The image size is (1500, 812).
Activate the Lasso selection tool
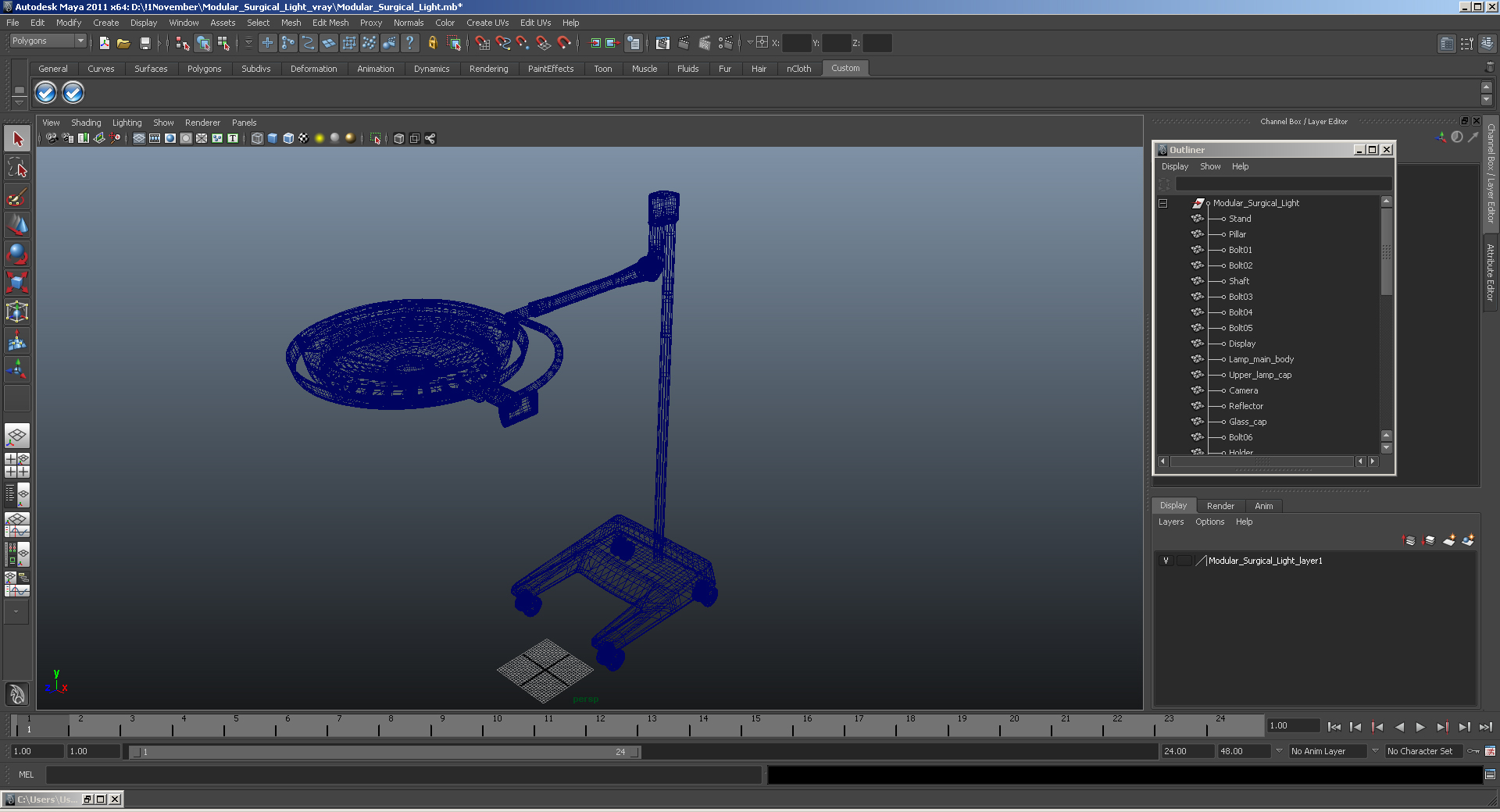tap(17, 168)
